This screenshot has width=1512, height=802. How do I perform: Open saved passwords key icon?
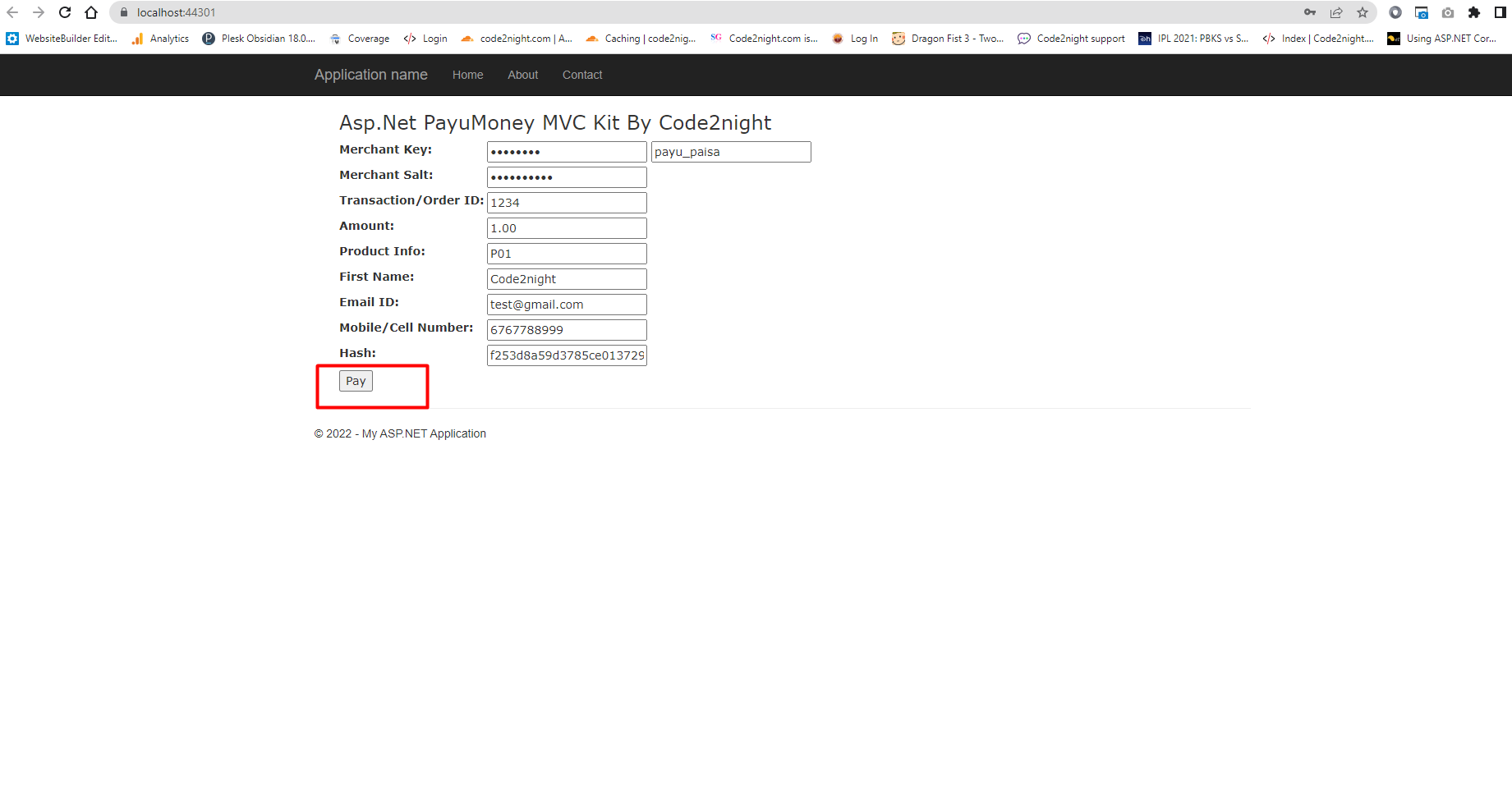pos(1310,12)
